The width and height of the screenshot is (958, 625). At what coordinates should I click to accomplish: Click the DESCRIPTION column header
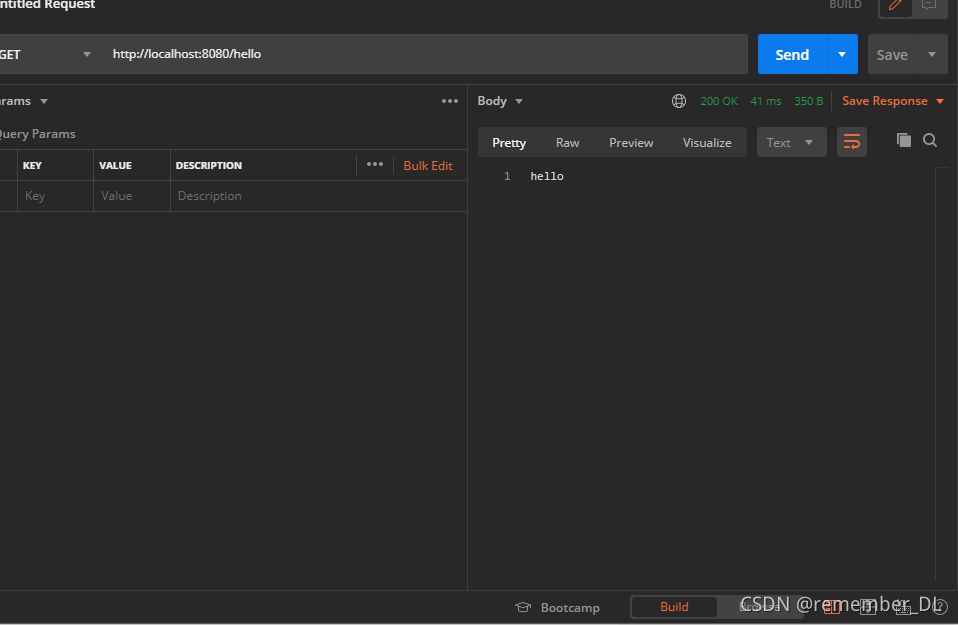209,166
